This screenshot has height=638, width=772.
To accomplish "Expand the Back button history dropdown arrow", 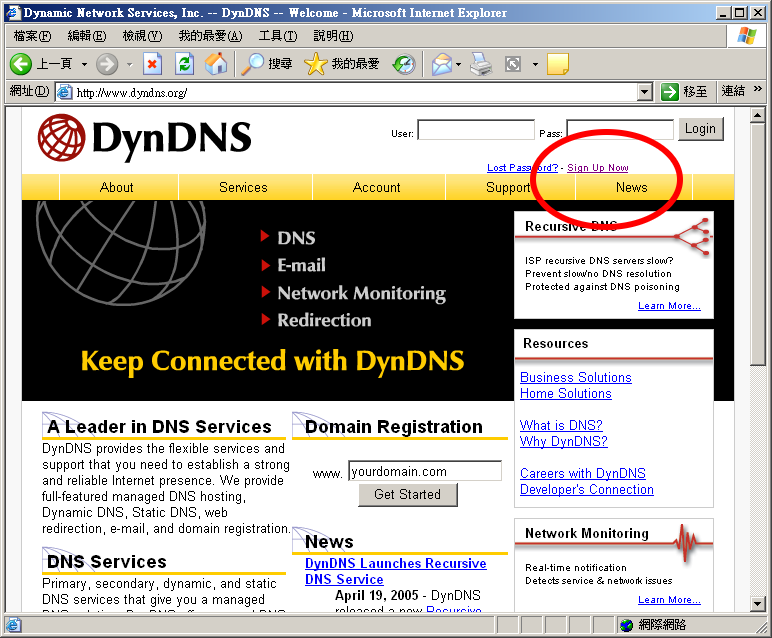I will (84, 64).
